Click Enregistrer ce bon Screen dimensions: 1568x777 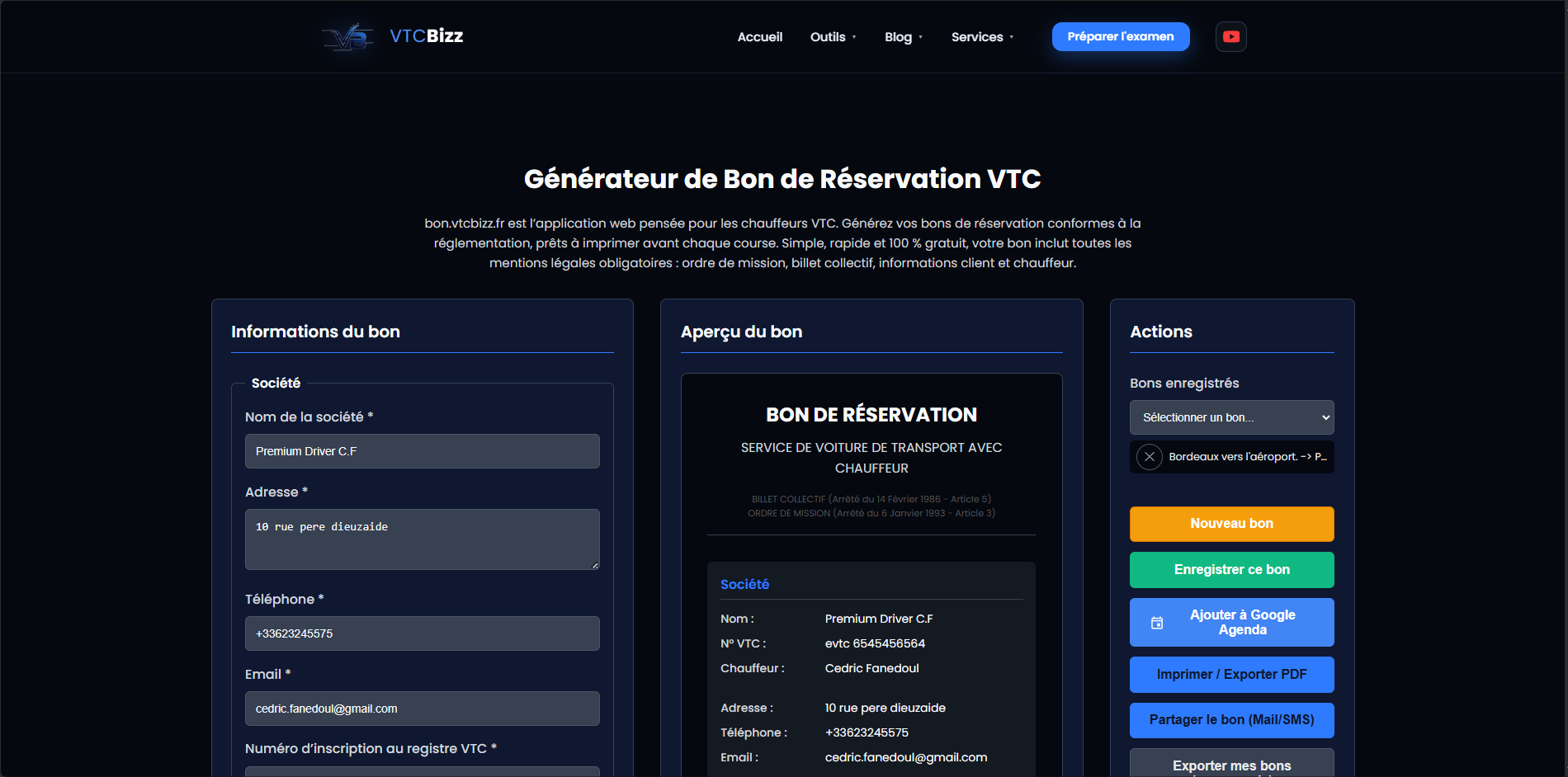(1231, 570)
